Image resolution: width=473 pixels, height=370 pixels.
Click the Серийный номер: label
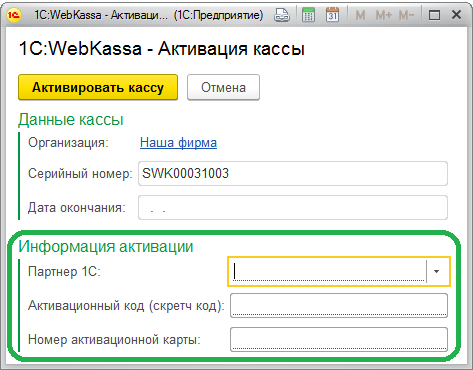coord(80,174)
